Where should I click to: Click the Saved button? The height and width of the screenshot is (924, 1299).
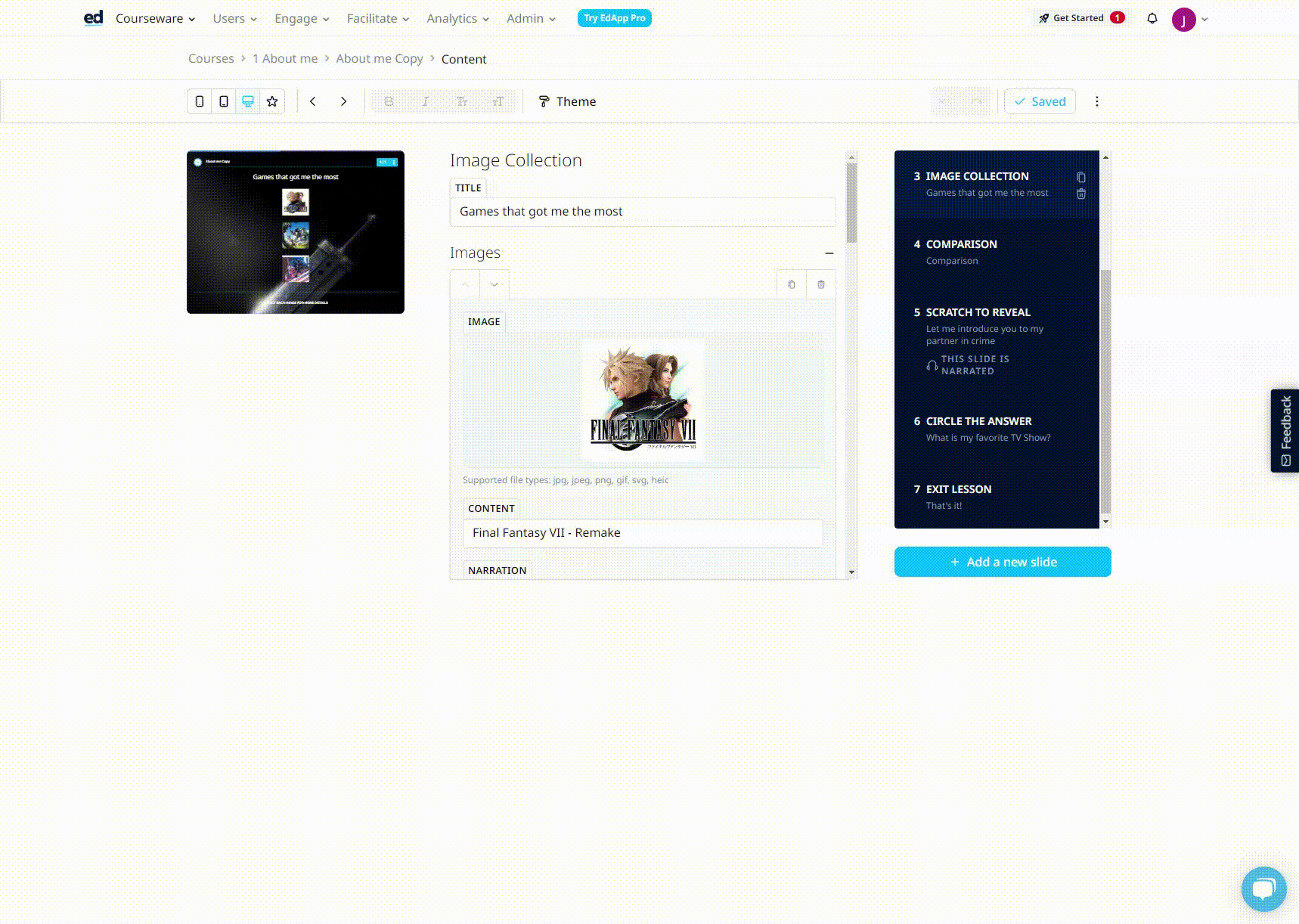1040,101
